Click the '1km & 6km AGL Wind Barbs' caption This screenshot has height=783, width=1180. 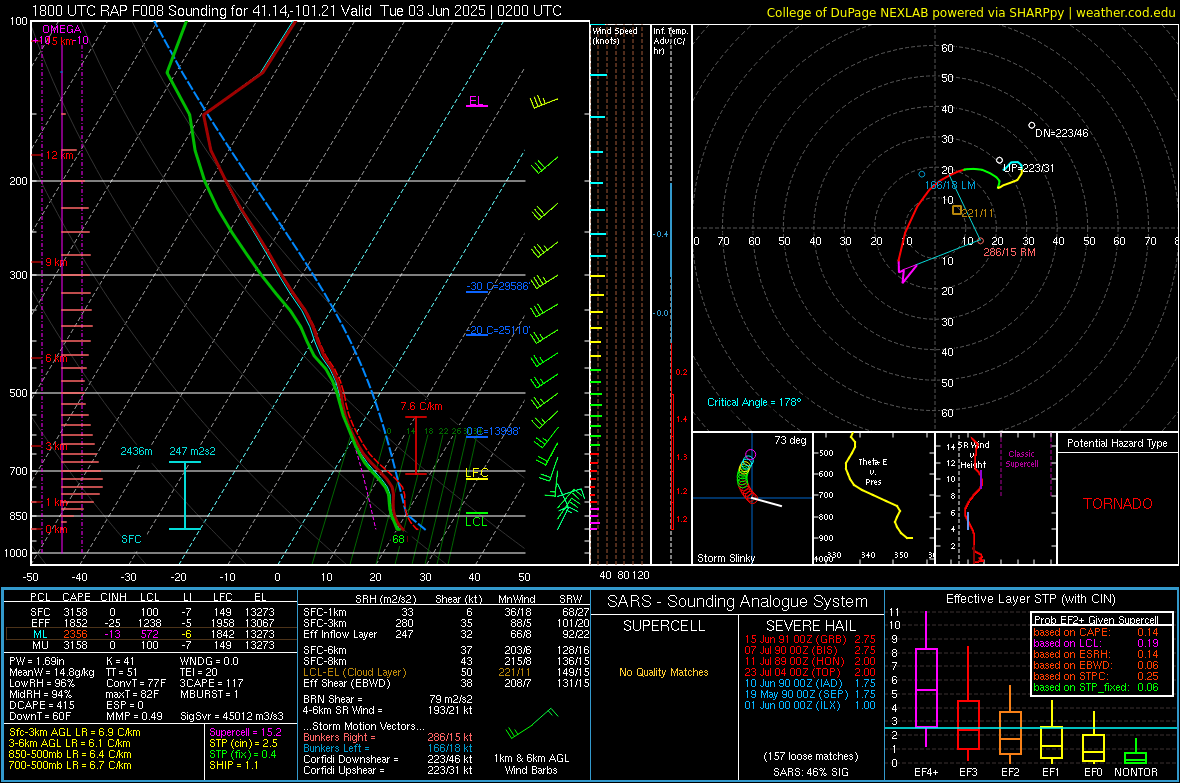[531, 764]
